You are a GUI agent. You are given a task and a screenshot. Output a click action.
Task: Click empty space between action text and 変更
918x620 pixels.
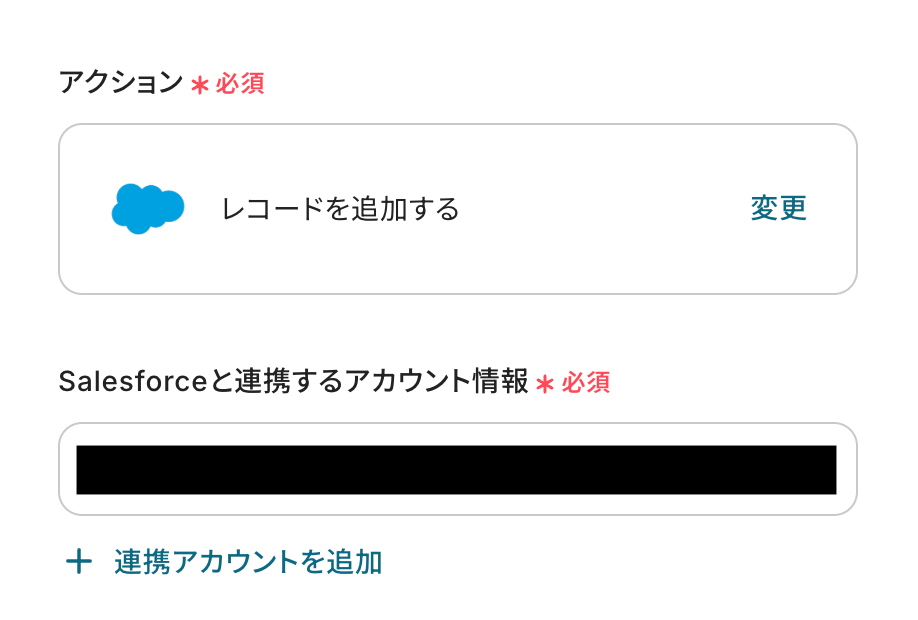point(600,209)
